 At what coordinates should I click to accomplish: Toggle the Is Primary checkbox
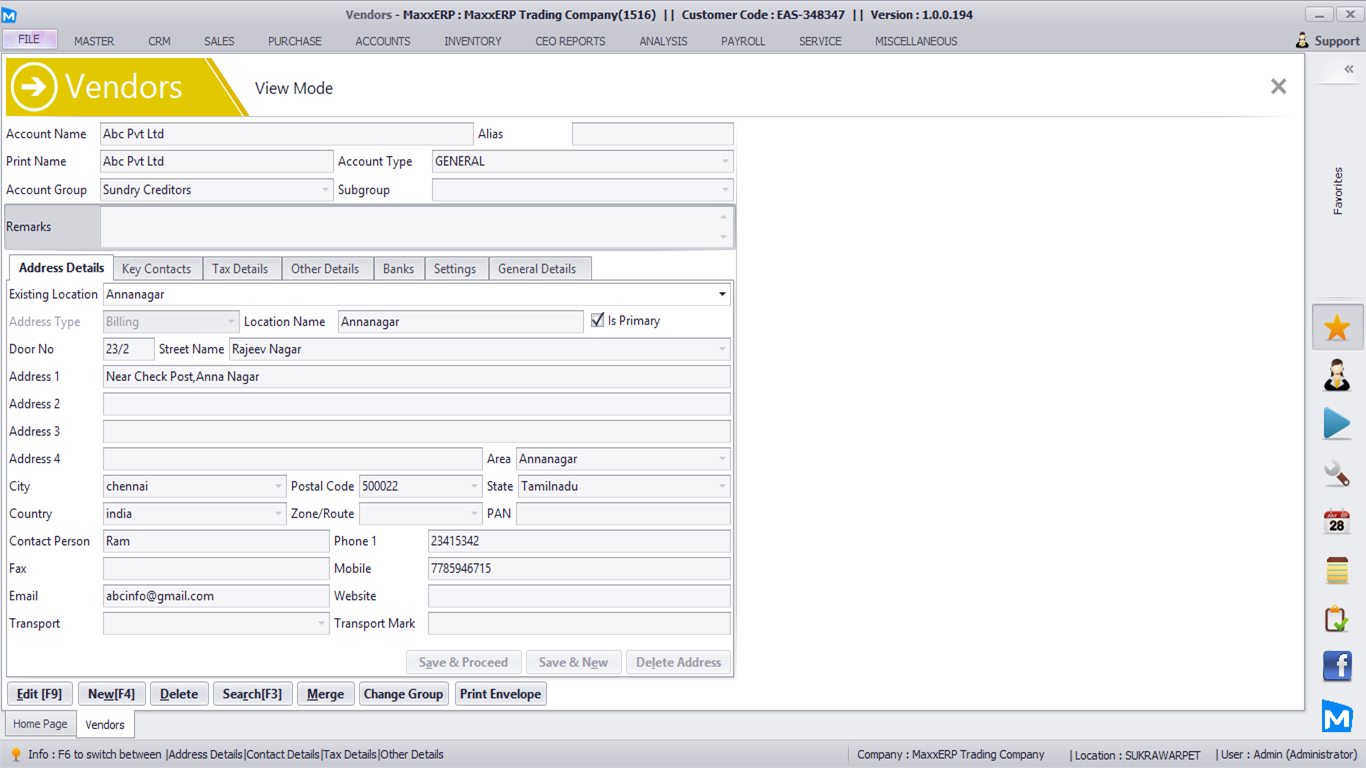598,321
